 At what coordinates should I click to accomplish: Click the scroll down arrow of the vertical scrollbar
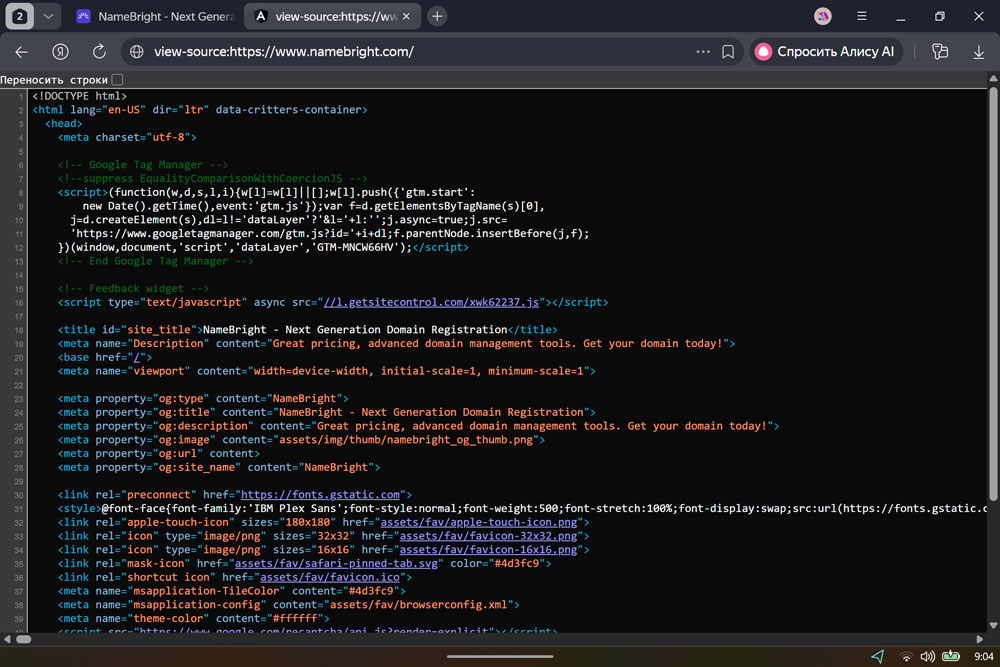tap(993, 626)
